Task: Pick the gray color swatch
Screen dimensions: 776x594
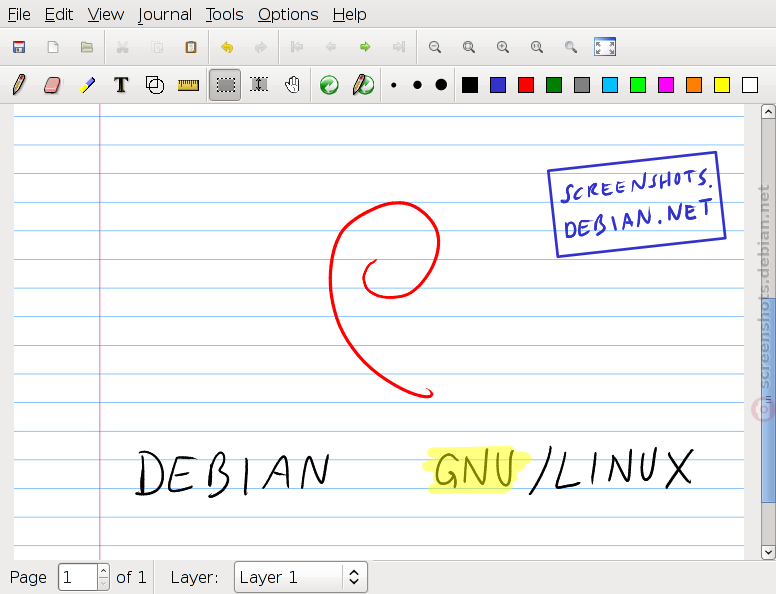Action: tap(582, 85)
